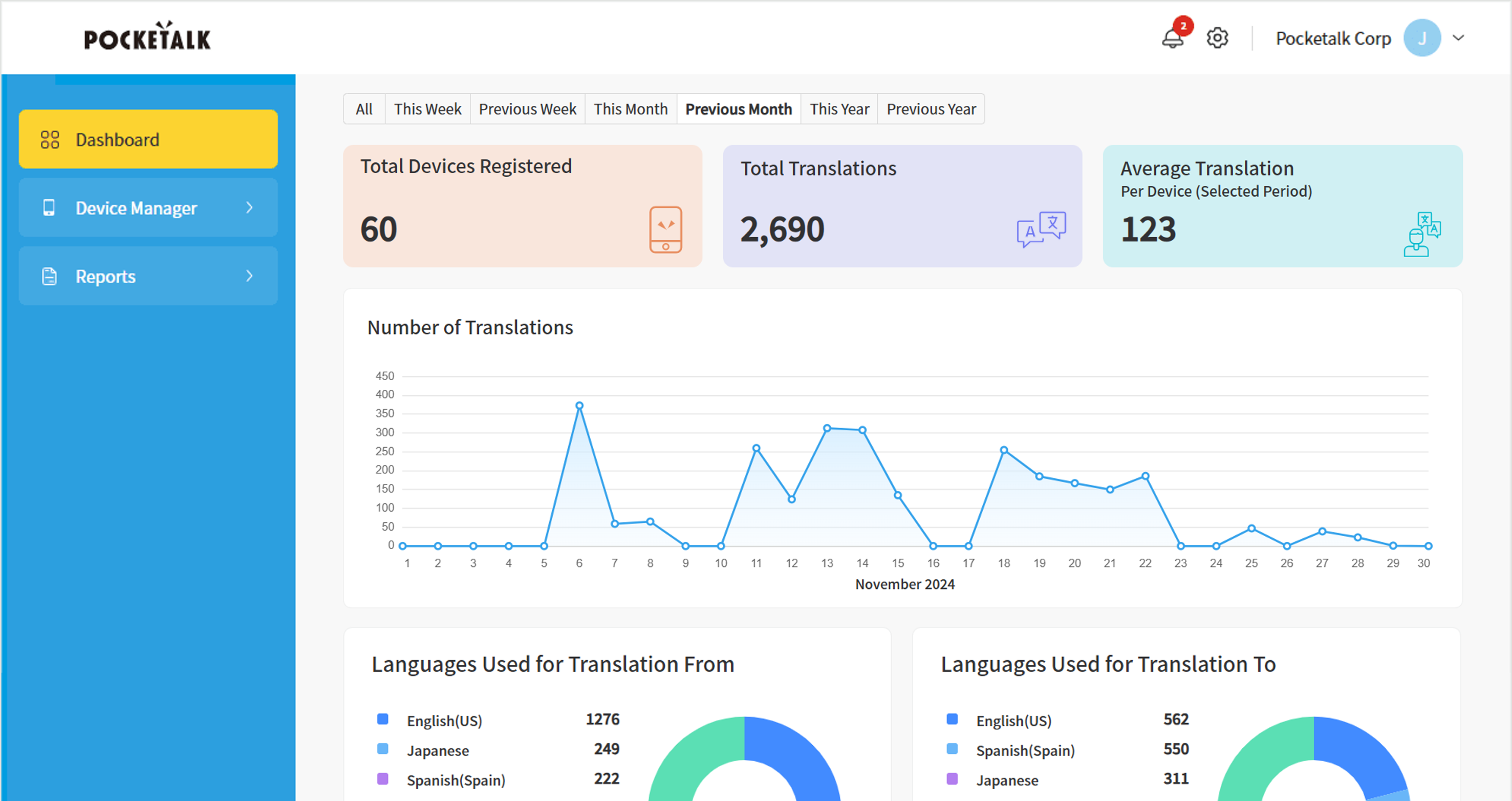Click the November 2024 axis label
The width and height of the screenshot is (1512, 801).
[x=904, y=584]
